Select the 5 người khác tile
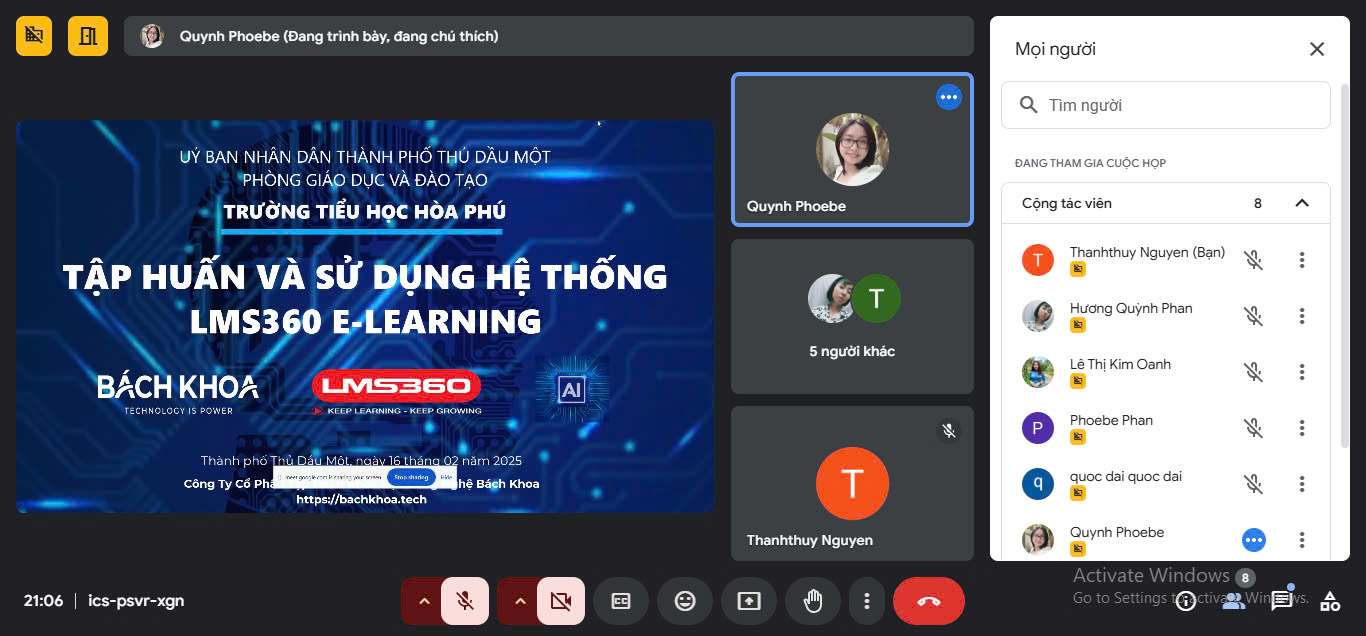 (x=852, y=316)
